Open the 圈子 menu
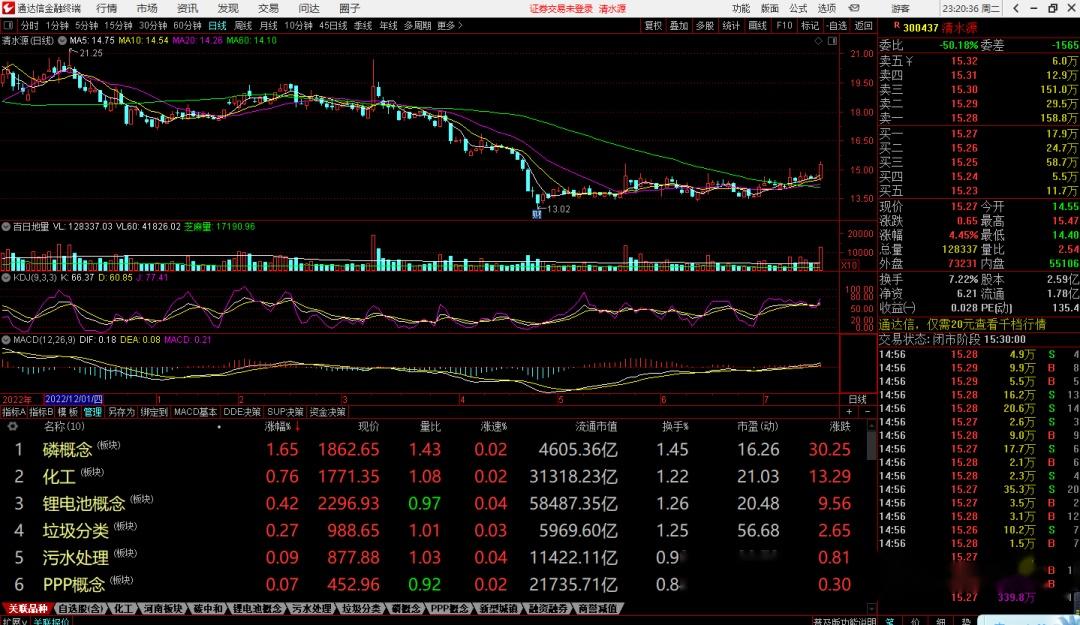The image size is (1080, 625). click(349, 8)
